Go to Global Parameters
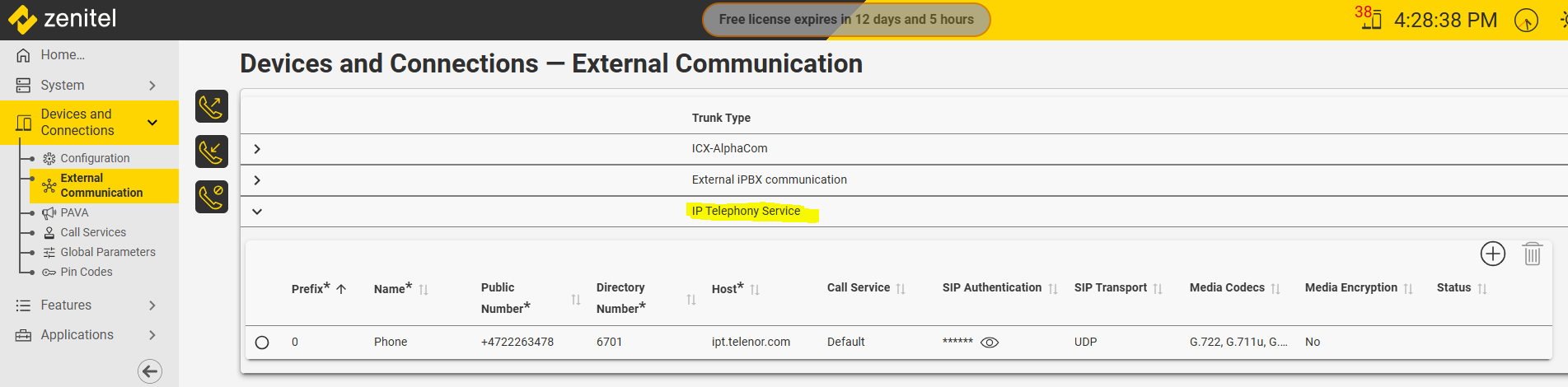 [x=107, y=252]
